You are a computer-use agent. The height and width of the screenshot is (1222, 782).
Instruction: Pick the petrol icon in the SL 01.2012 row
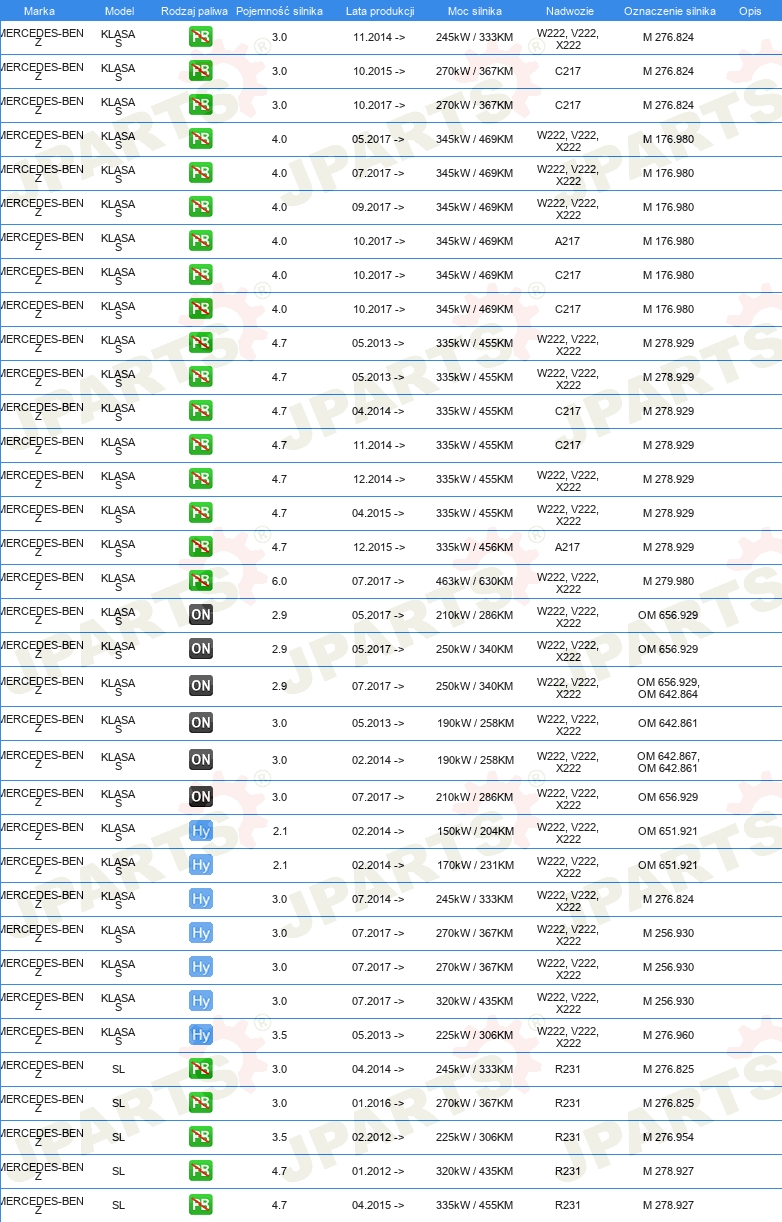pos(201,1171)
